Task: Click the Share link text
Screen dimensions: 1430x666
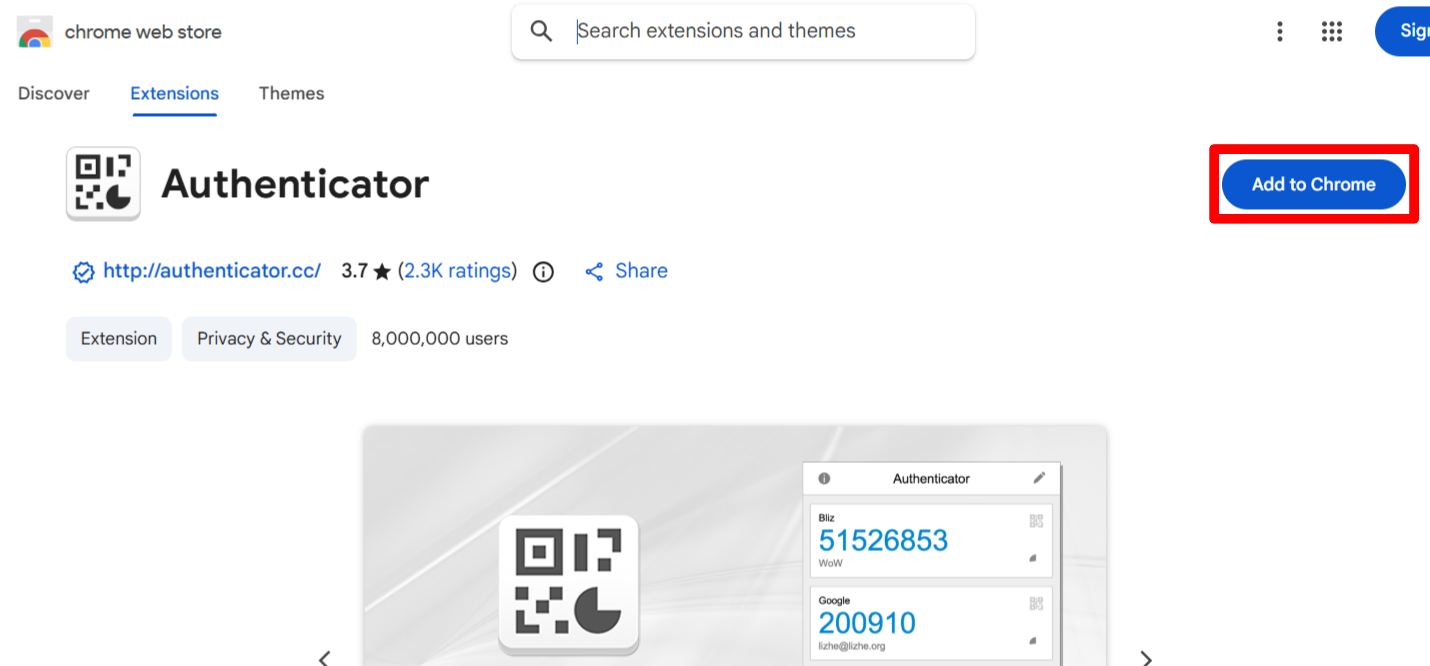Action: click(641, 271)
